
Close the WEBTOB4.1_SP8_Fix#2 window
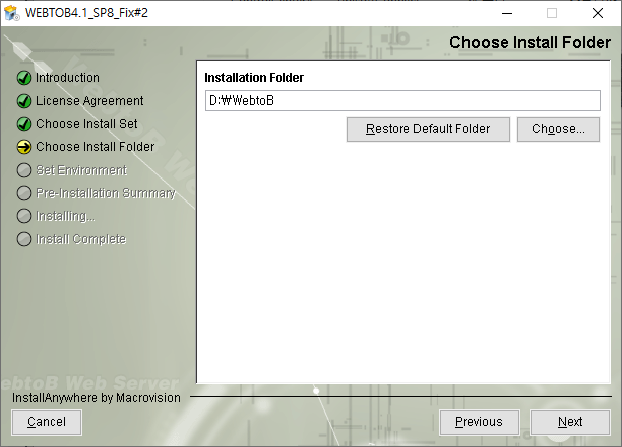coord(598,13)
